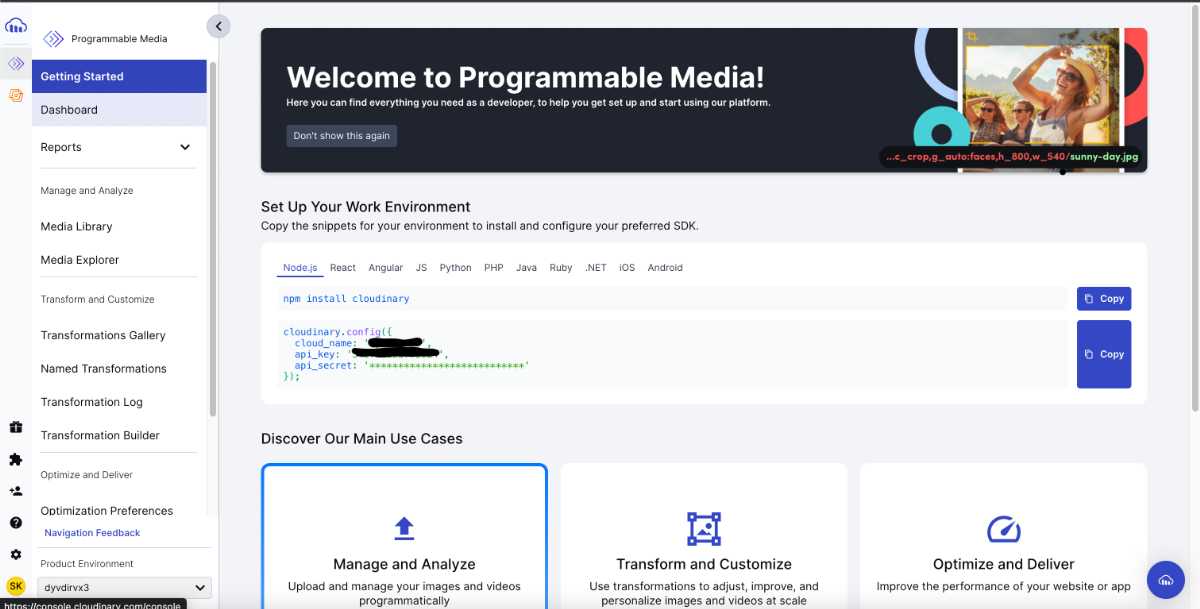Open the settings gear icon
The height and width of the screenshot is (609, 1200).
coord(16,554)
